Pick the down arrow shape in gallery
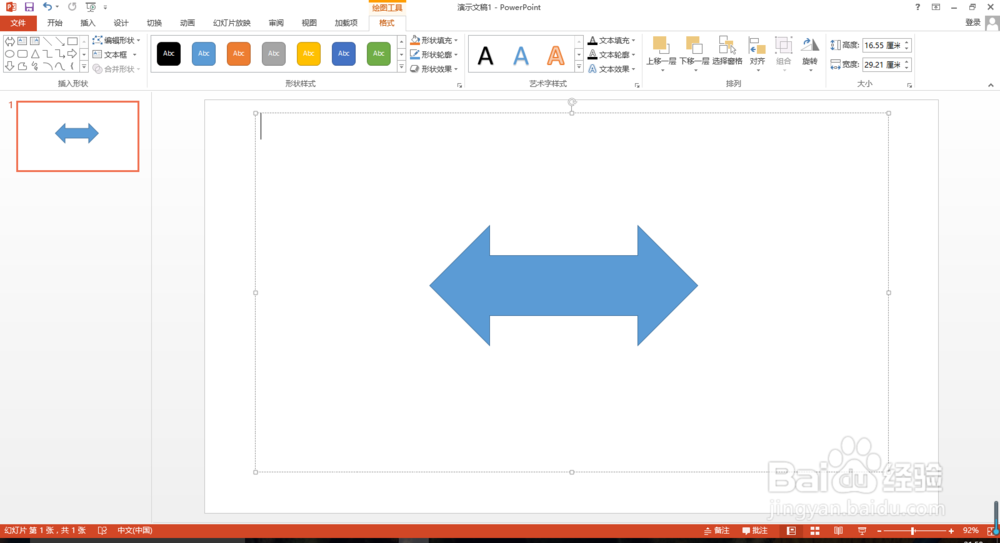 point(10,66)
